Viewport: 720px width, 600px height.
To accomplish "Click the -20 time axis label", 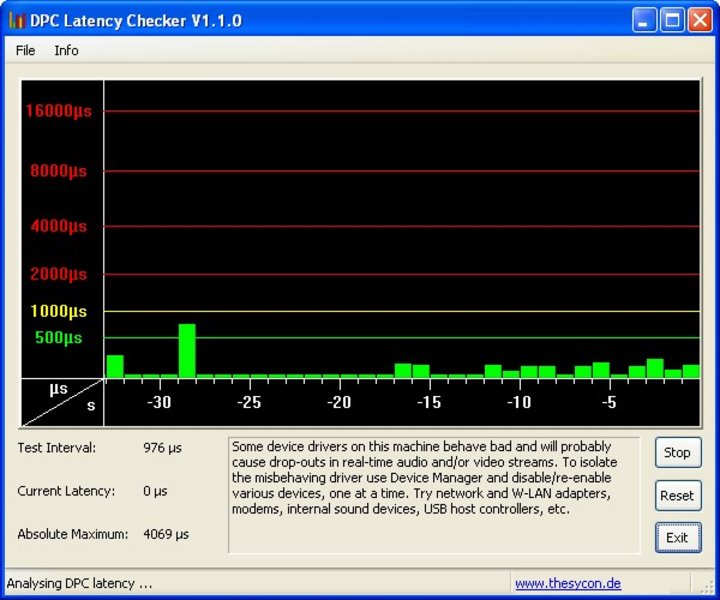I will pos(339,402).
